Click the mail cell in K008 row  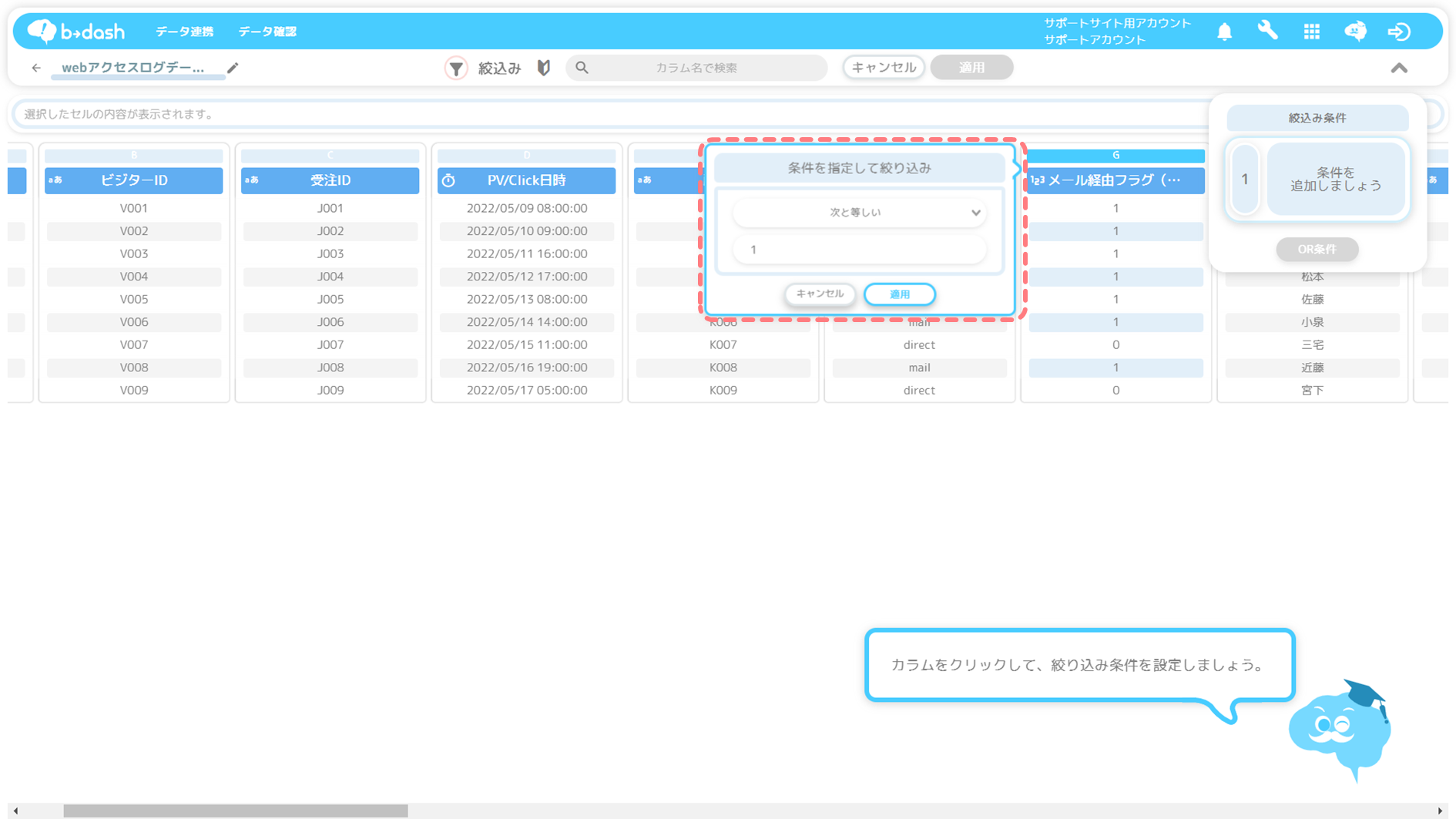click(919, 368)
